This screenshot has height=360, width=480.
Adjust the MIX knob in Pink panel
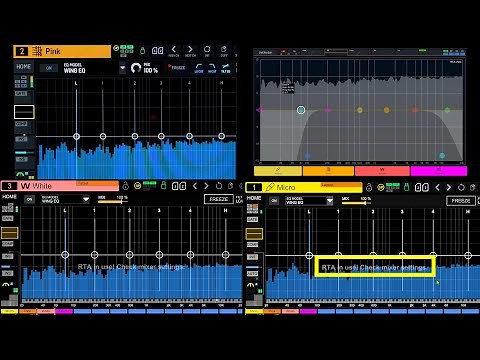click(x=136, y=68)
